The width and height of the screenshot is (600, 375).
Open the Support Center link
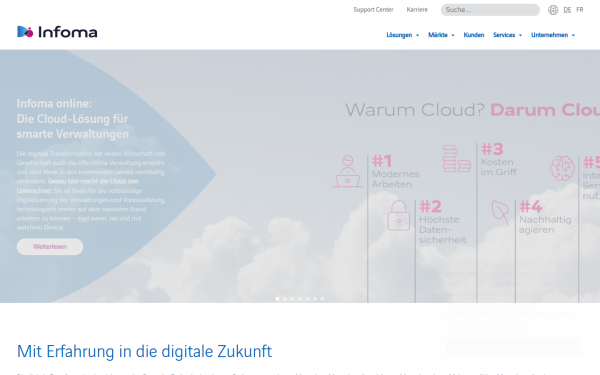pos(373,10)
